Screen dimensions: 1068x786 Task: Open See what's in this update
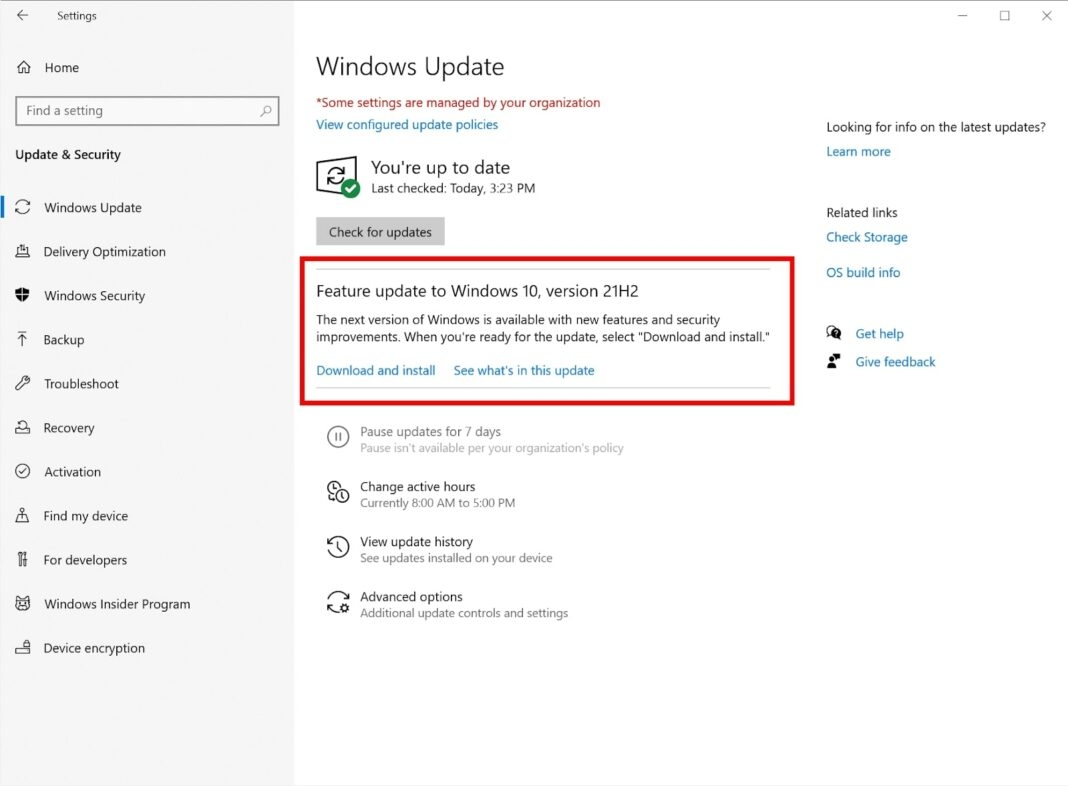coord(524,370)
